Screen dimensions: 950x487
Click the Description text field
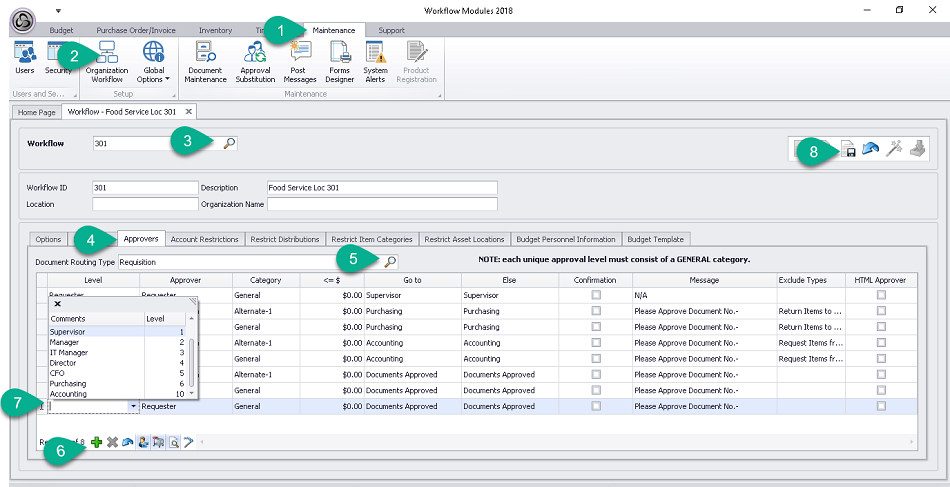[x=381, y=187]
